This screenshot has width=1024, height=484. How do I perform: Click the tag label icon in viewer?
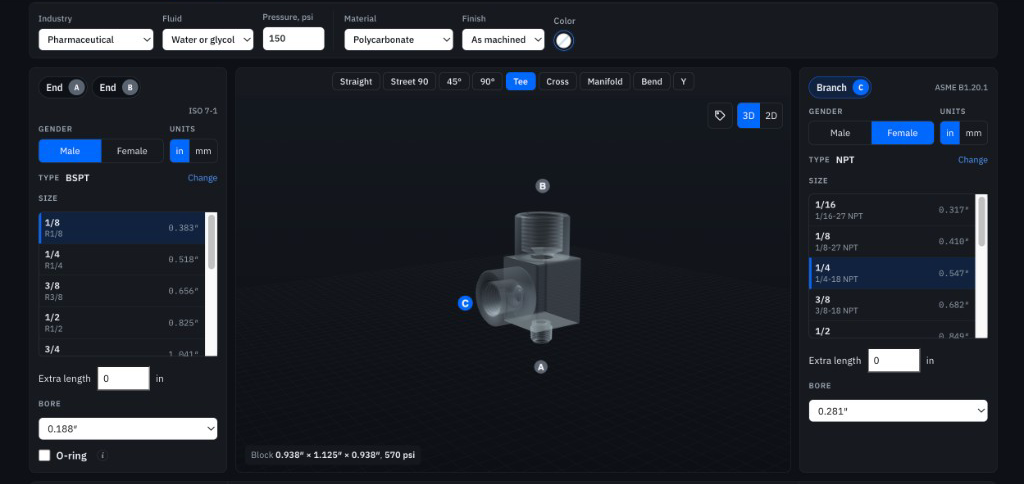pos(720,116)
